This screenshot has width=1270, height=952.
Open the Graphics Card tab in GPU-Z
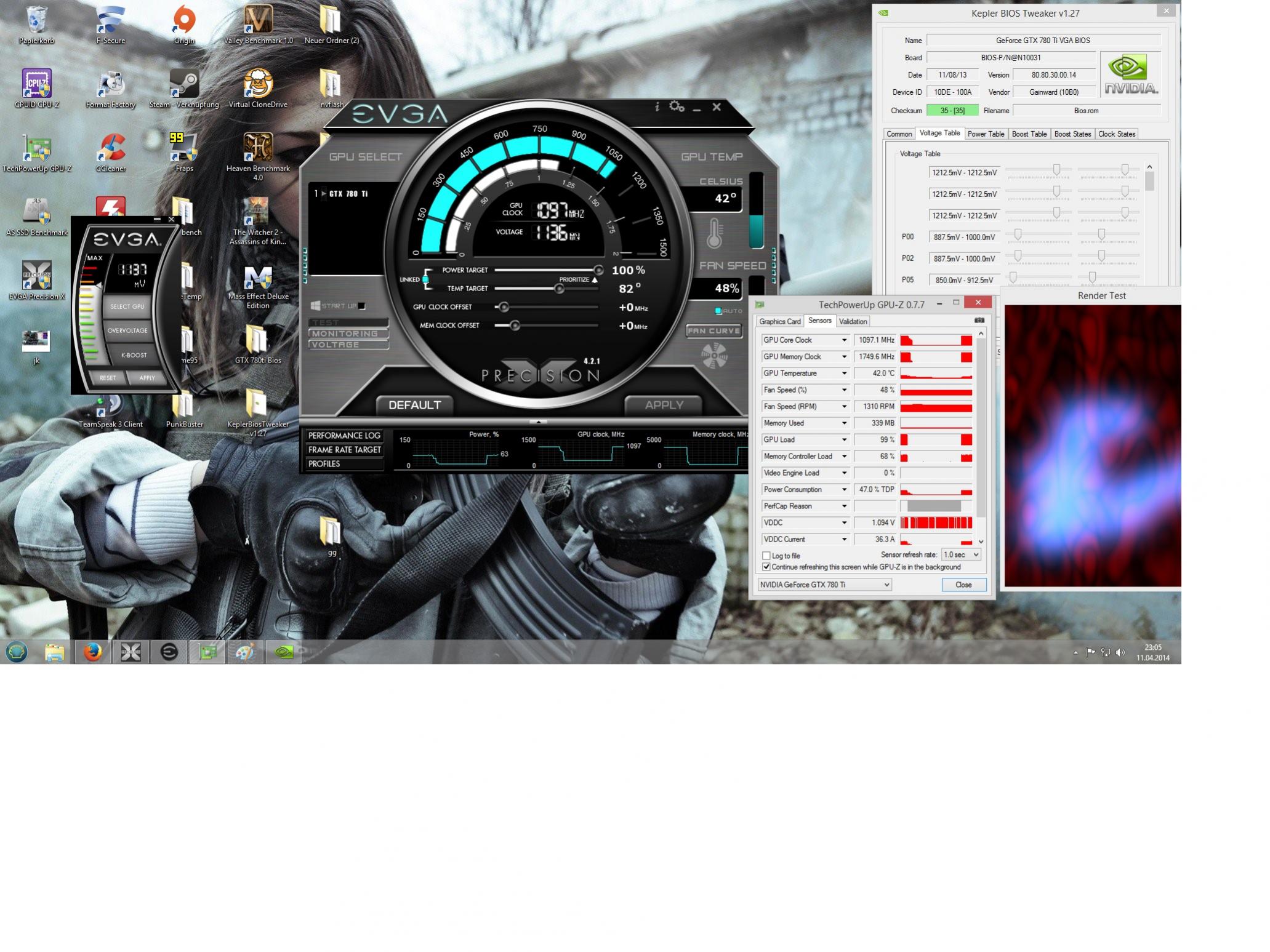coord(779,321)
